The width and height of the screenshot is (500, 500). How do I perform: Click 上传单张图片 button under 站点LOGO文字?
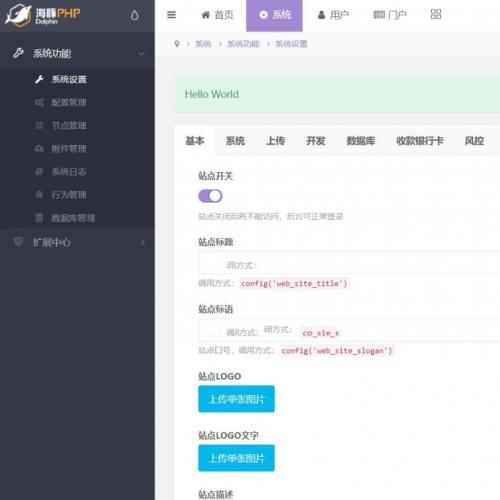pos(236,458)
